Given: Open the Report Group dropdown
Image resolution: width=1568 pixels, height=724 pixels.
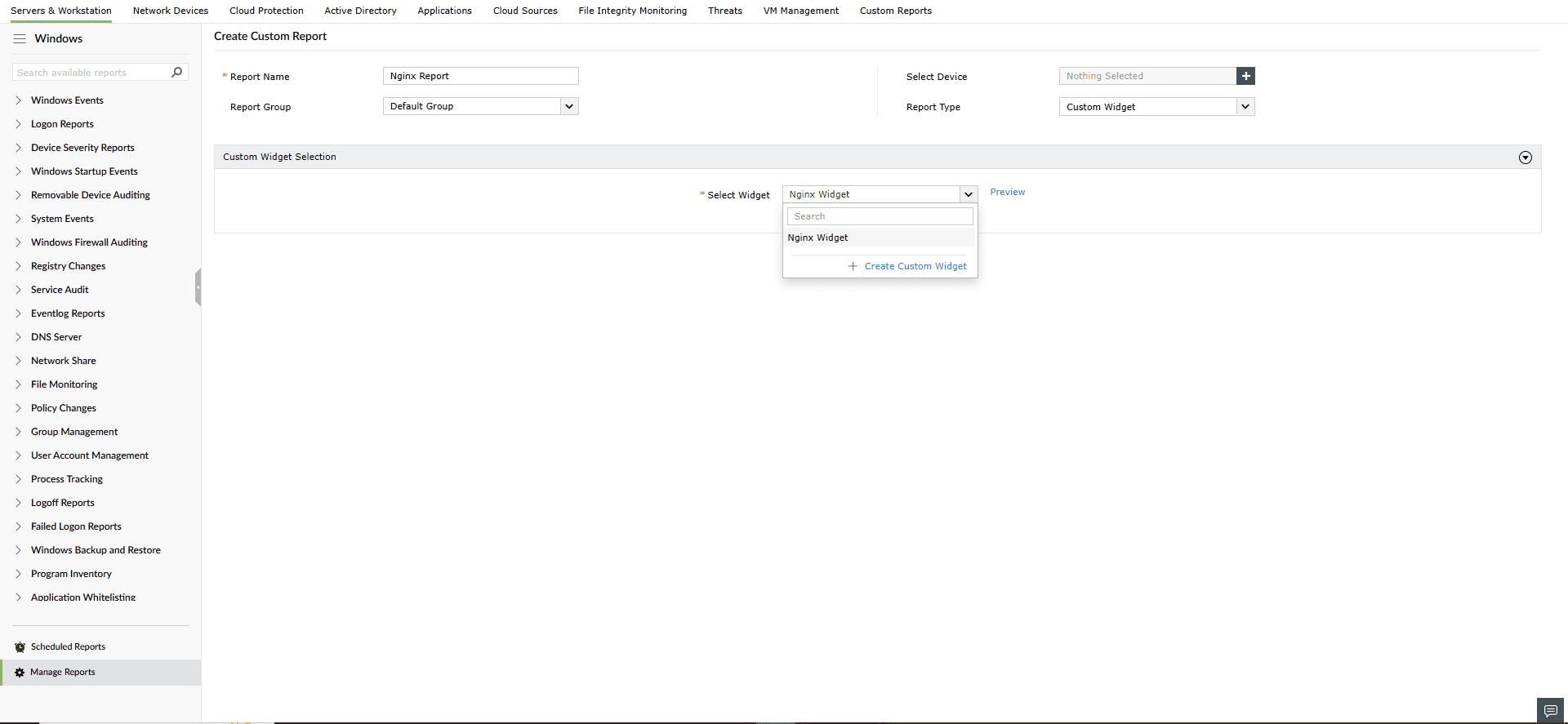Looking at the screenshot, I should pyautogui.click(x=481, y=106).
